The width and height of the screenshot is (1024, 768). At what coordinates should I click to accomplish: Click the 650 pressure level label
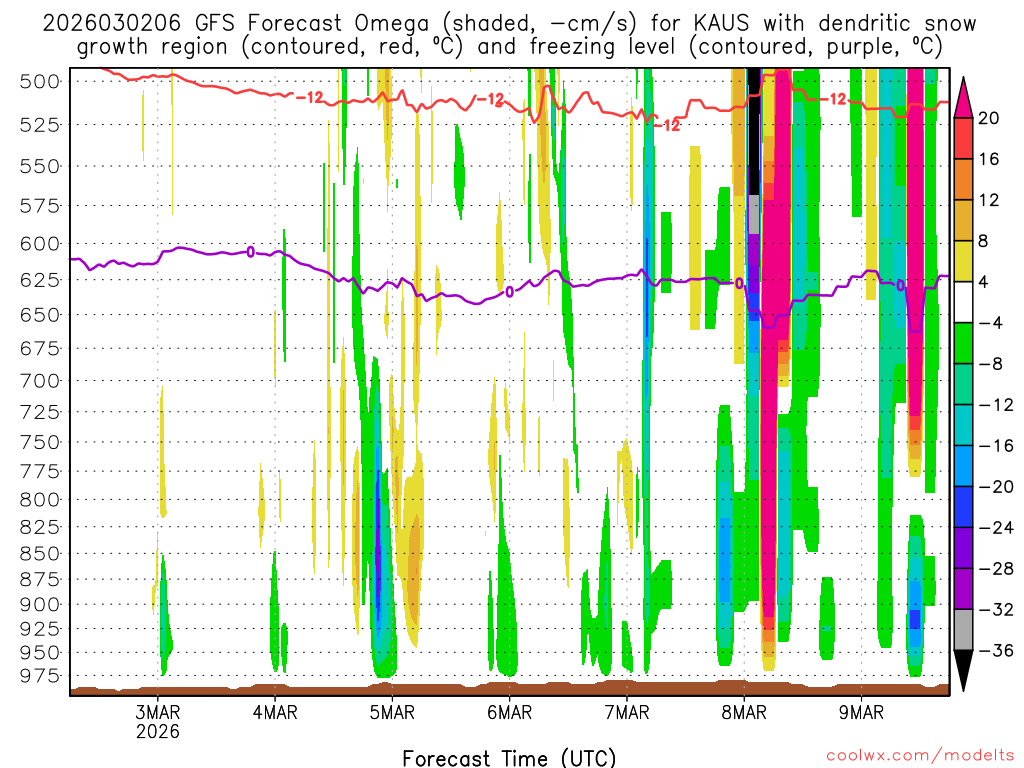(39, 315)
